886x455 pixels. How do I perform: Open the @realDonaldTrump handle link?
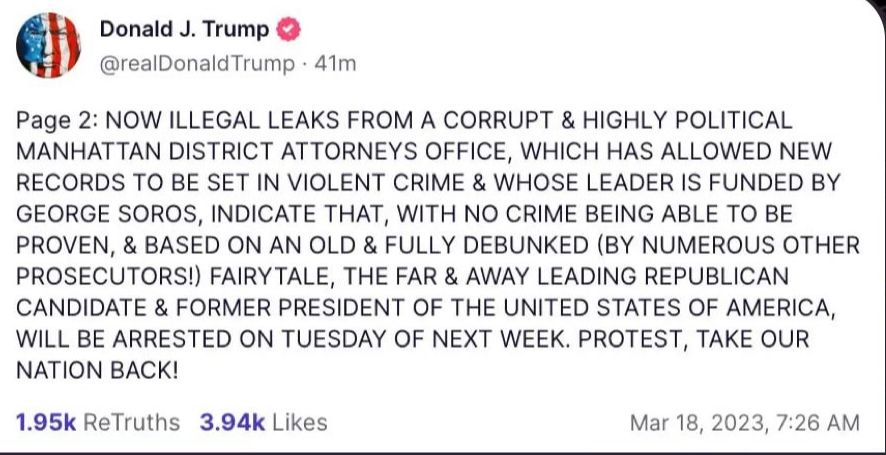click(197, 63)
